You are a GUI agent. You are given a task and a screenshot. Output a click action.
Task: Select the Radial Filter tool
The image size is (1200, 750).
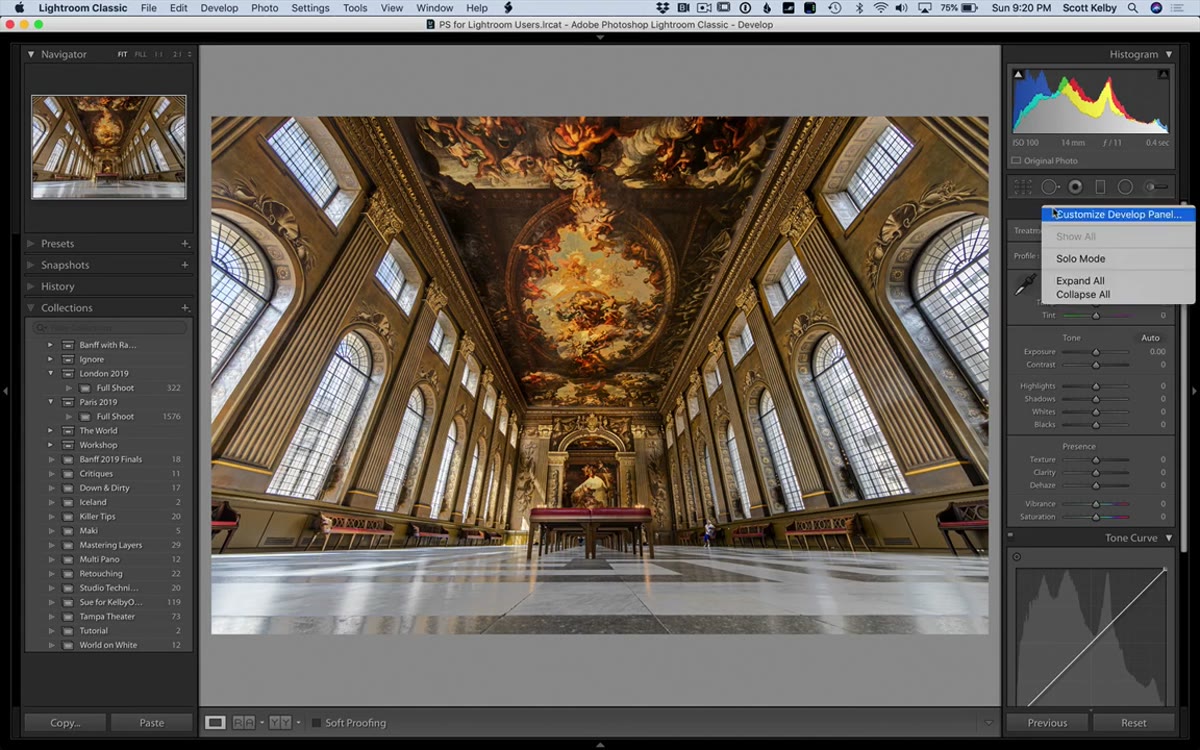point(1125,187)
